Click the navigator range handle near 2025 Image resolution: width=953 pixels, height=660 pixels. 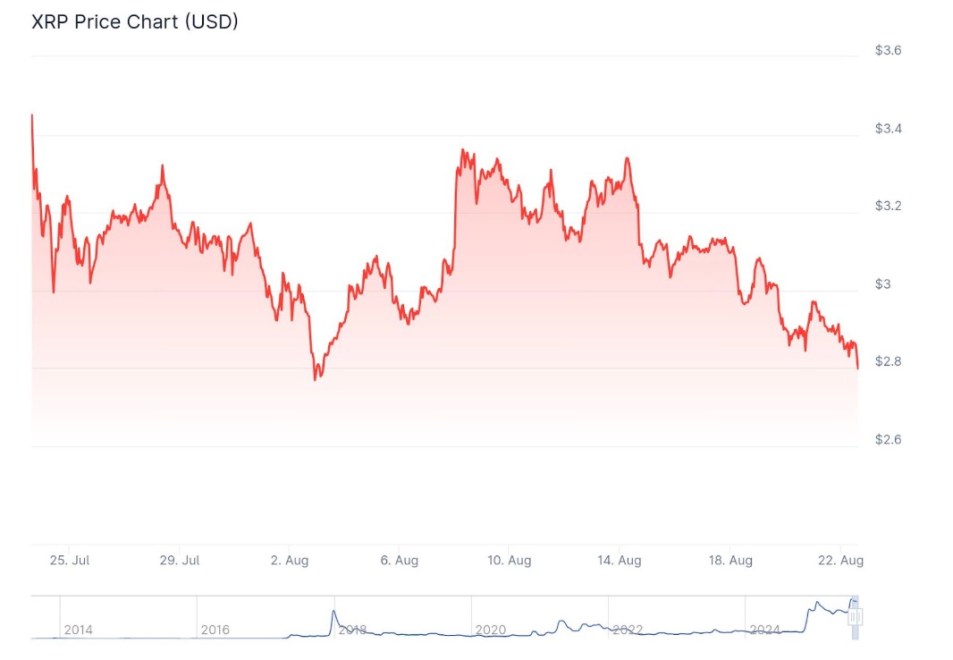[855, 618]
